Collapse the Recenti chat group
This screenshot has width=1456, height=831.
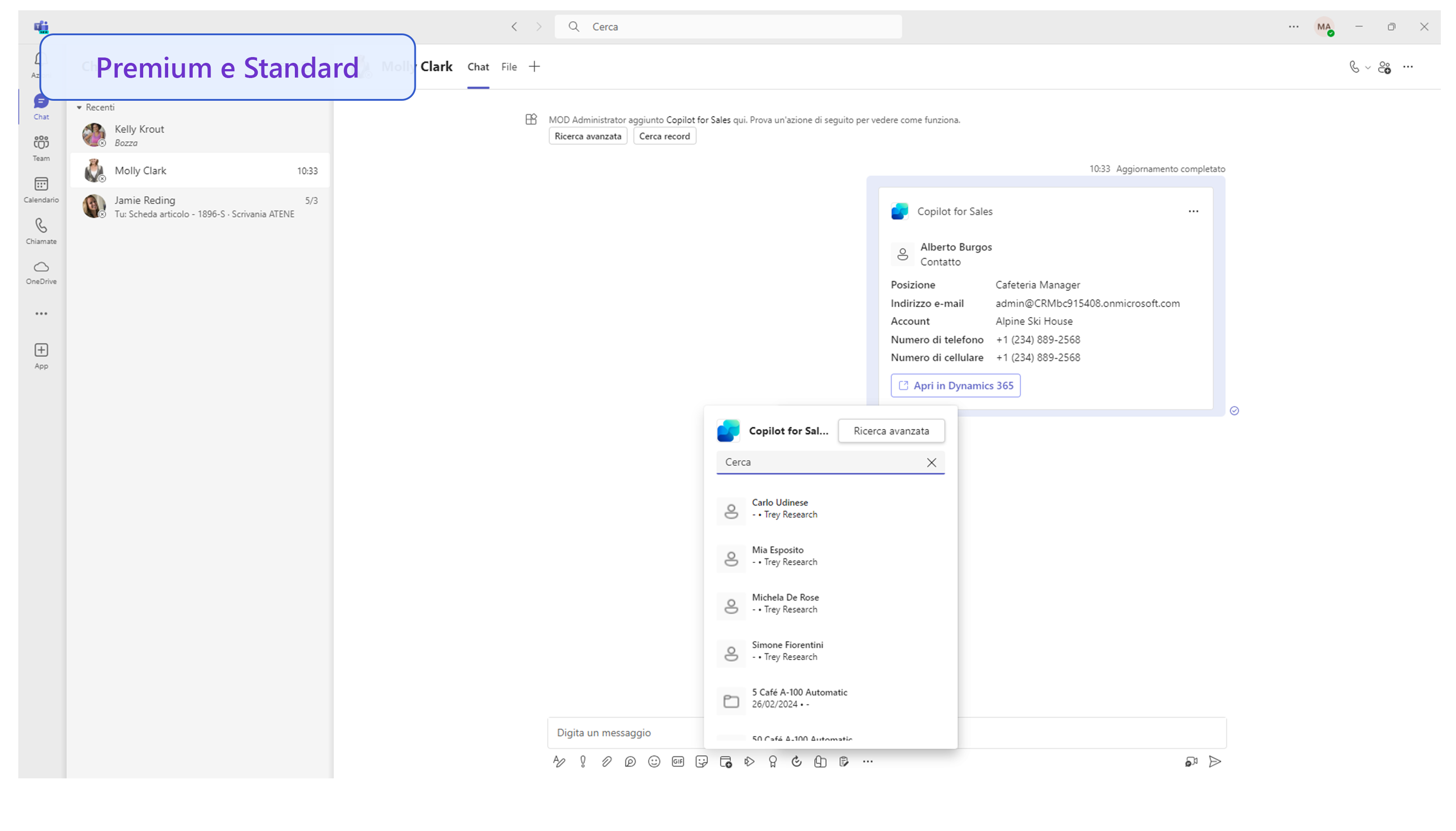click(x=79, y=107)
